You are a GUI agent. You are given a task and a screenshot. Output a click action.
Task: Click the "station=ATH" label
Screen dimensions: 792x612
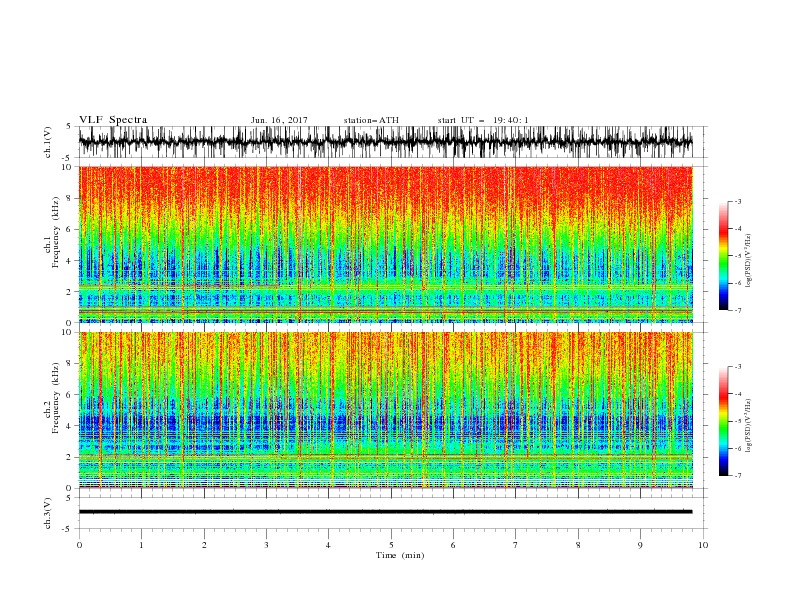click(x=371, y=120)
